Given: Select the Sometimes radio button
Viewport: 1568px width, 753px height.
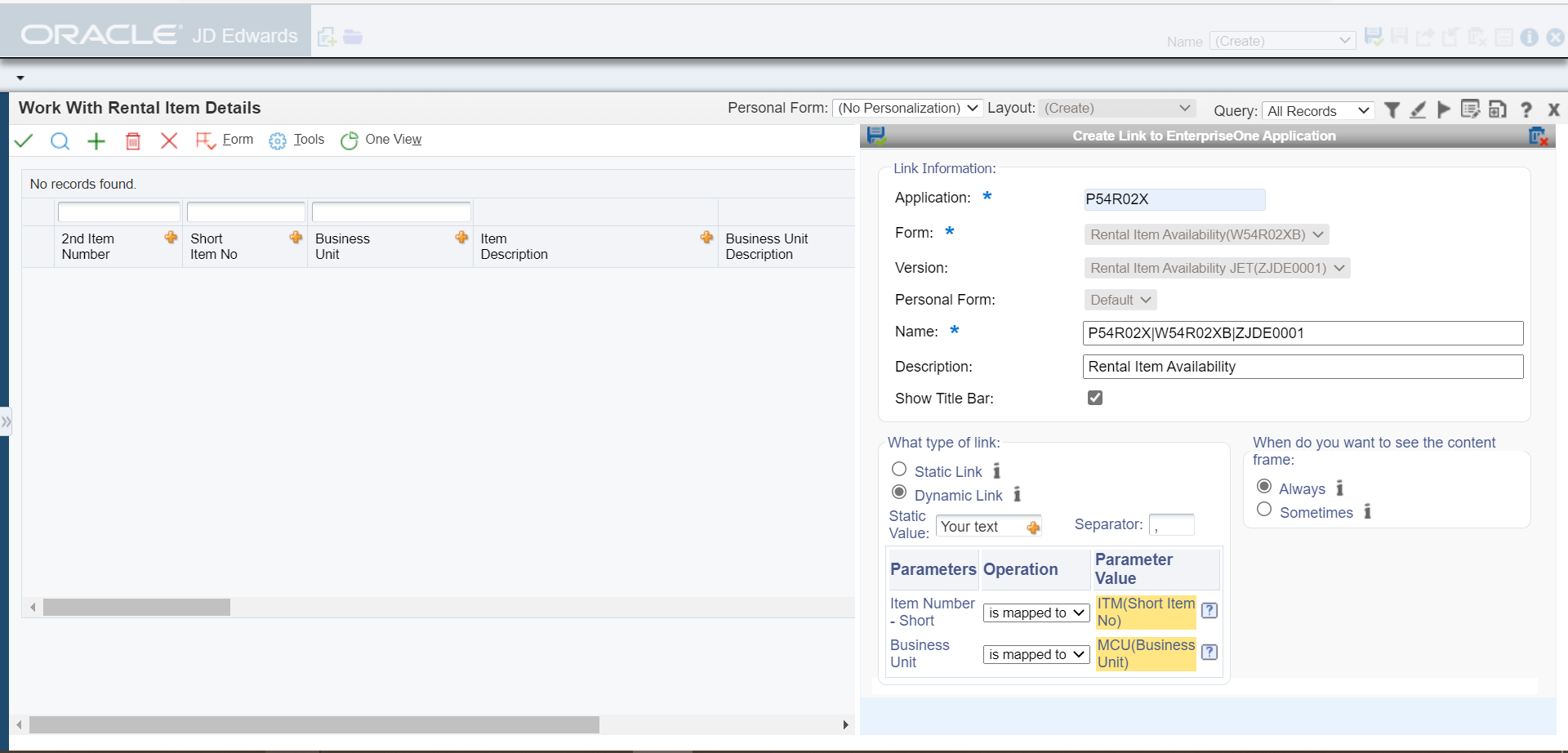Looking at the screenshot, I should coord(1264,510).
